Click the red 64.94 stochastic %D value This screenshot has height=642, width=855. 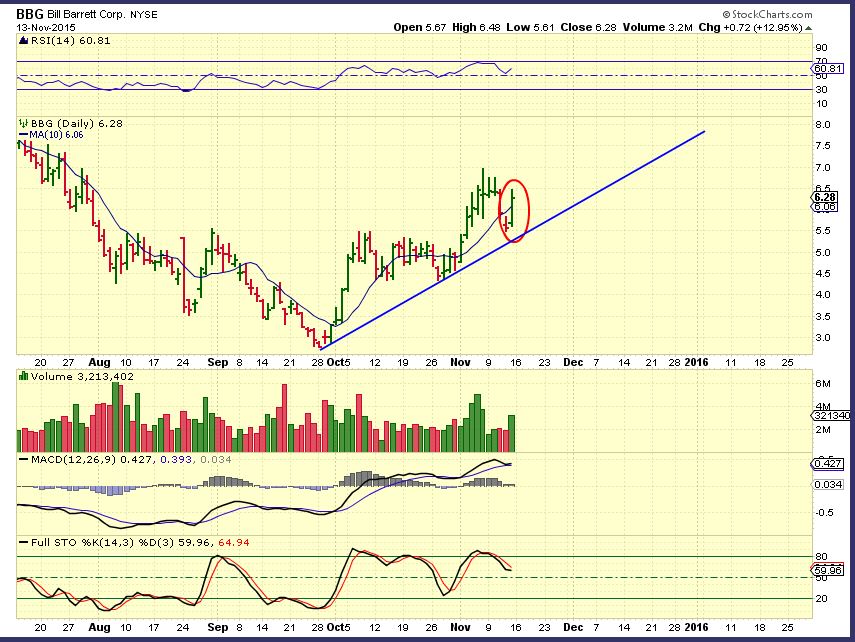coord(234,543)
